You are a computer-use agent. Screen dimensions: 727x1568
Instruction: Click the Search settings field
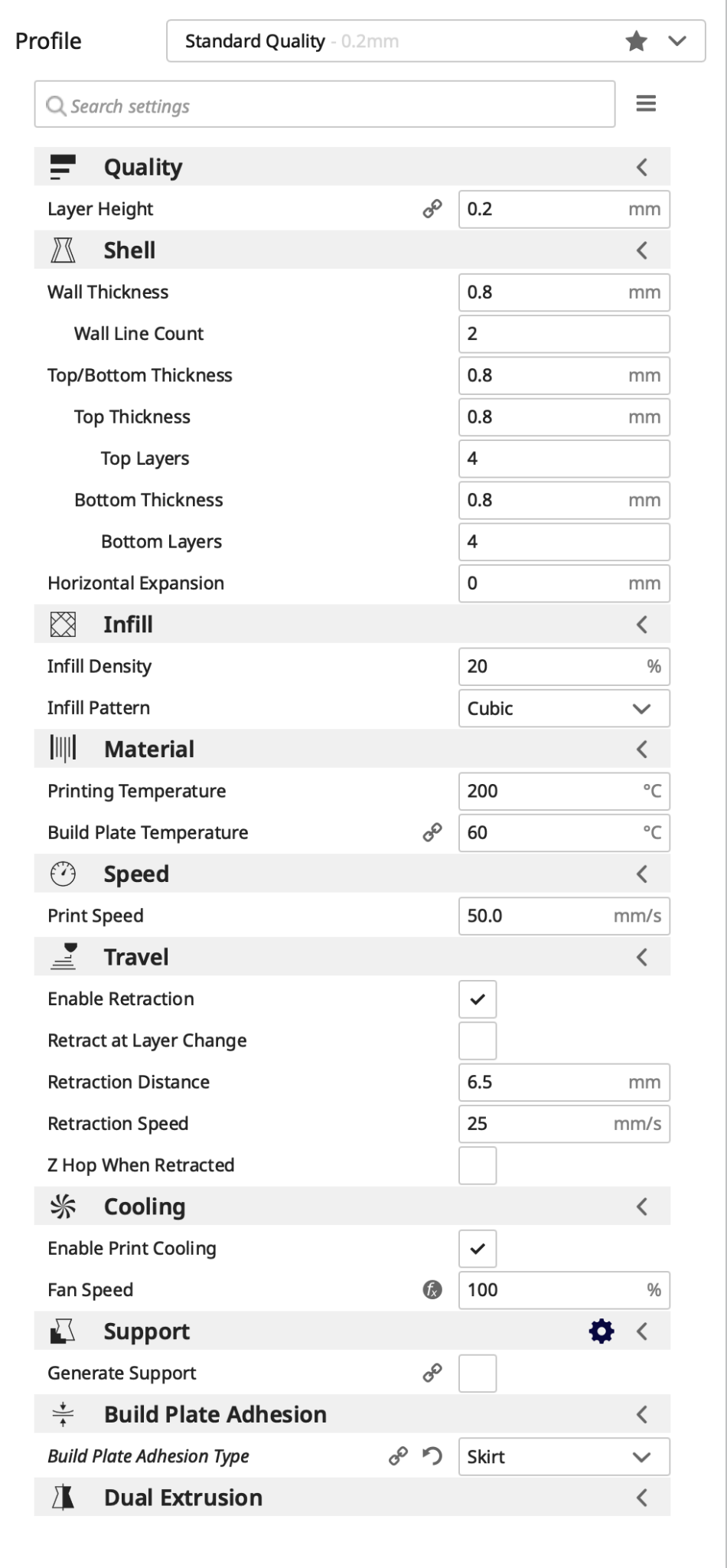[x=325, y=105]
